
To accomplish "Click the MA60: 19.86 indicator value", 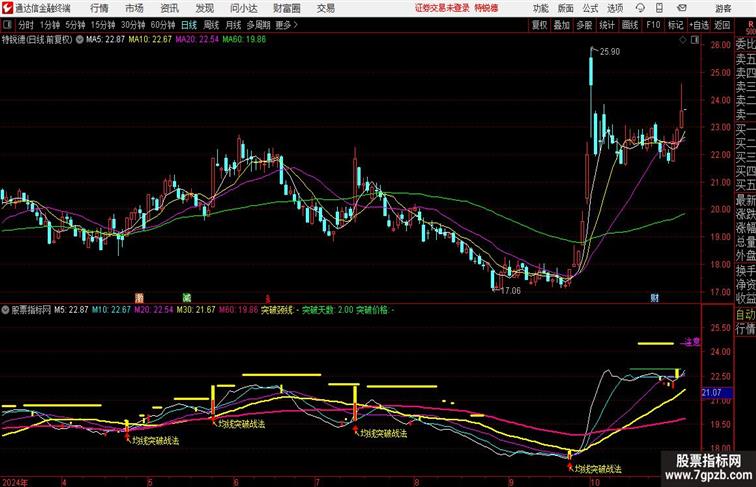I will pyautogui.click(x=244, y=40).
